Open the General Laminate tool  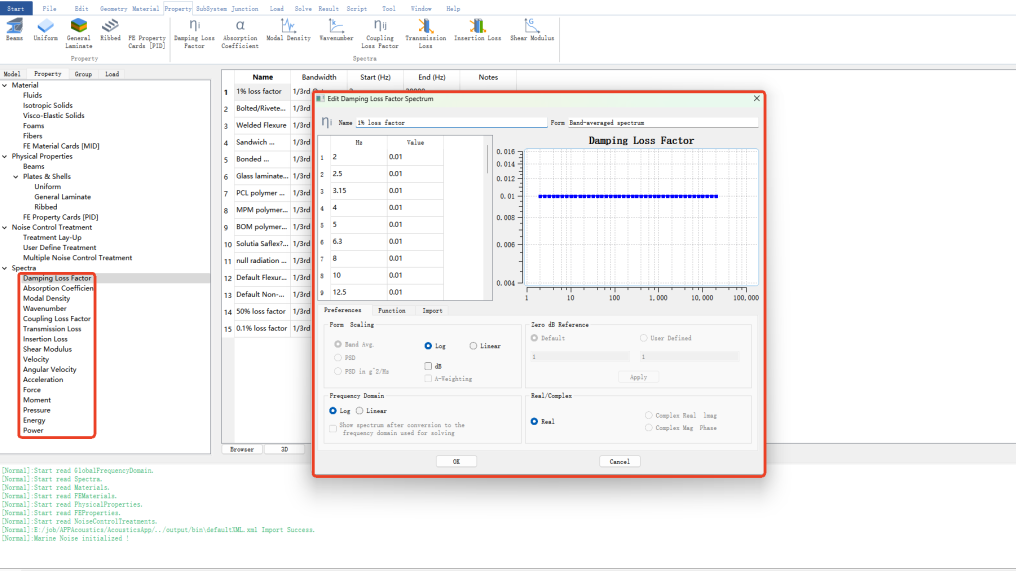pyautogui.click(x=78, y=33)
